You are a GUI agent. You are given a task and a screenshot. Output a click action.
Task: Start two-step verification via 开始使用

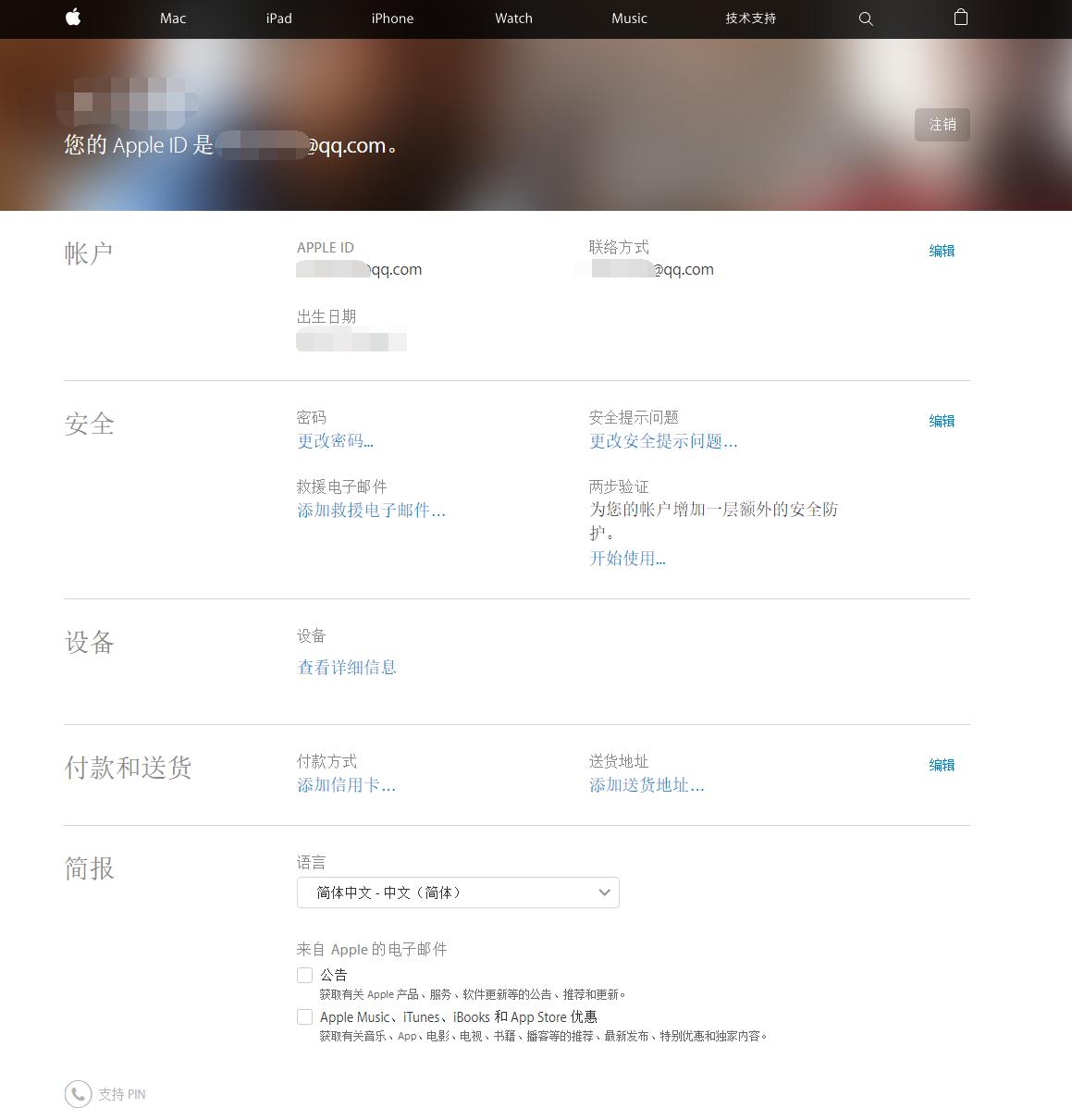coord(627,558)
